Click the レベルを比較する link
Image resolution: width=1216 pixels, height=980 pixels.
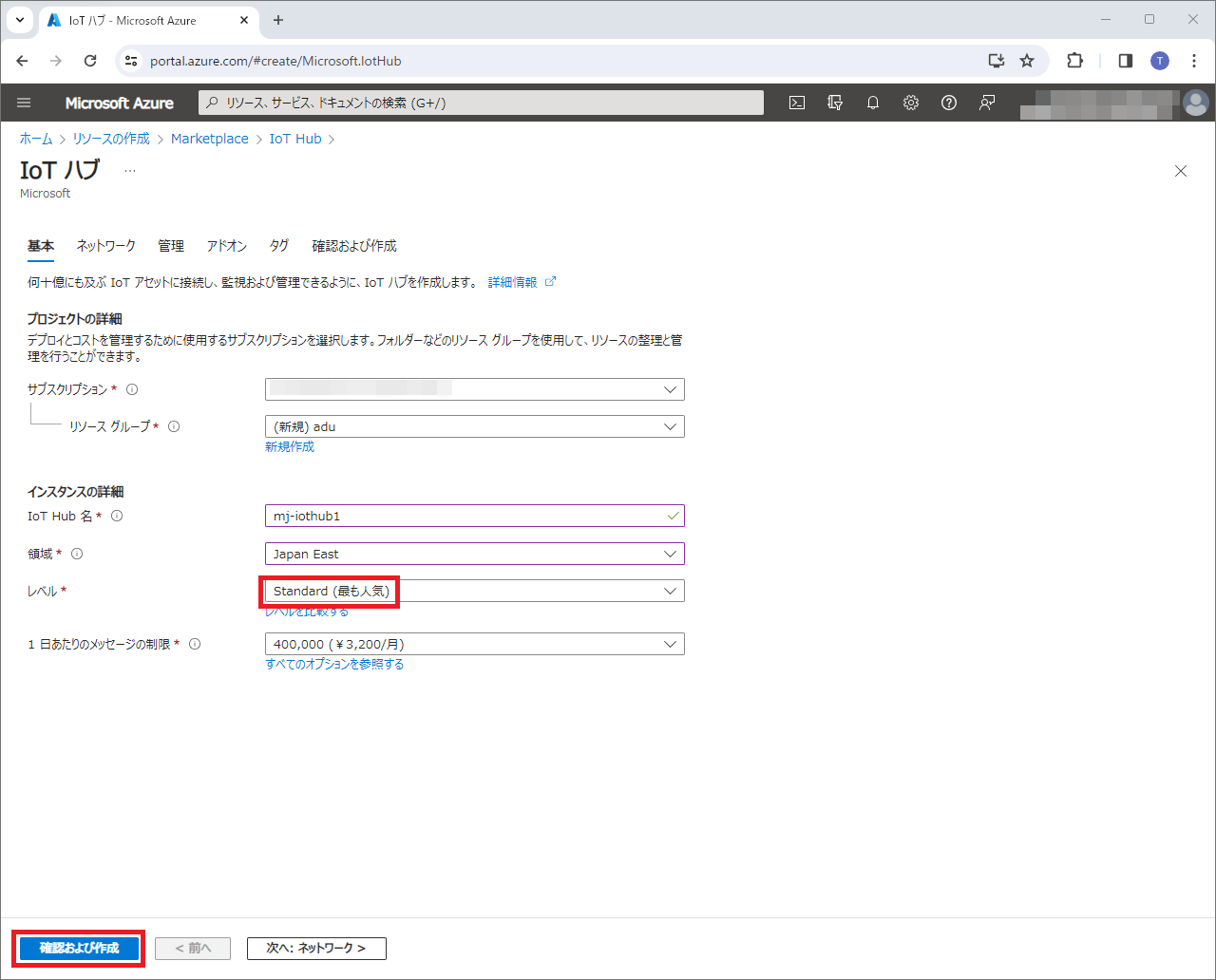click(307, 612)
